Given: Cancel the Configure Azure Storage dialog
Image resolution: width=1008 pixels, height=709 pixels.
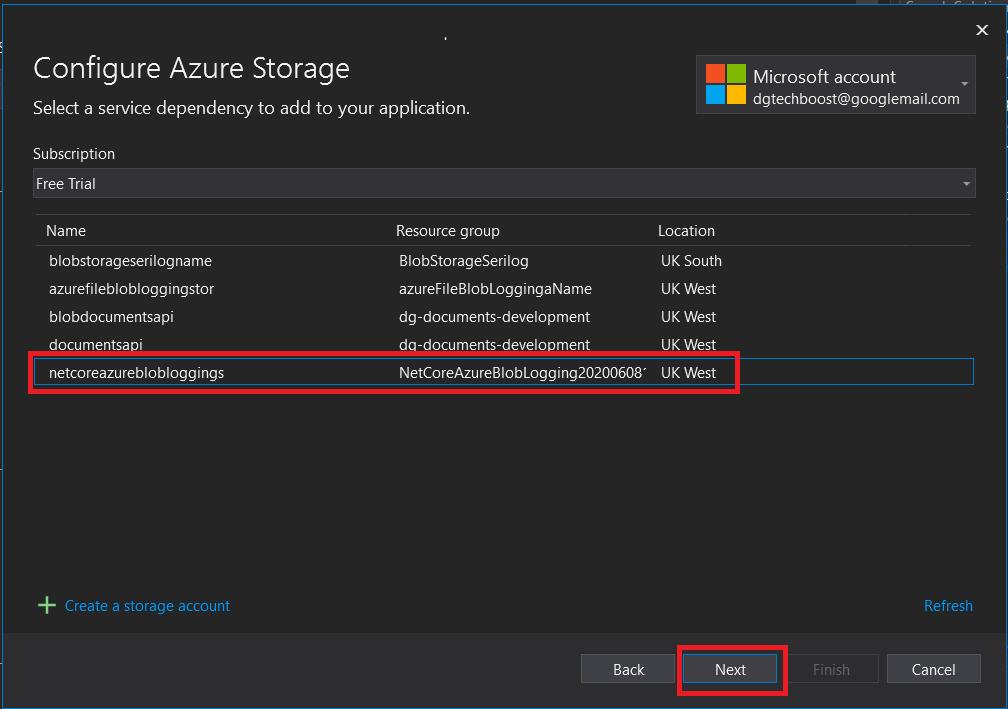Looking at the screenshot, I should [x=933, y=669].
